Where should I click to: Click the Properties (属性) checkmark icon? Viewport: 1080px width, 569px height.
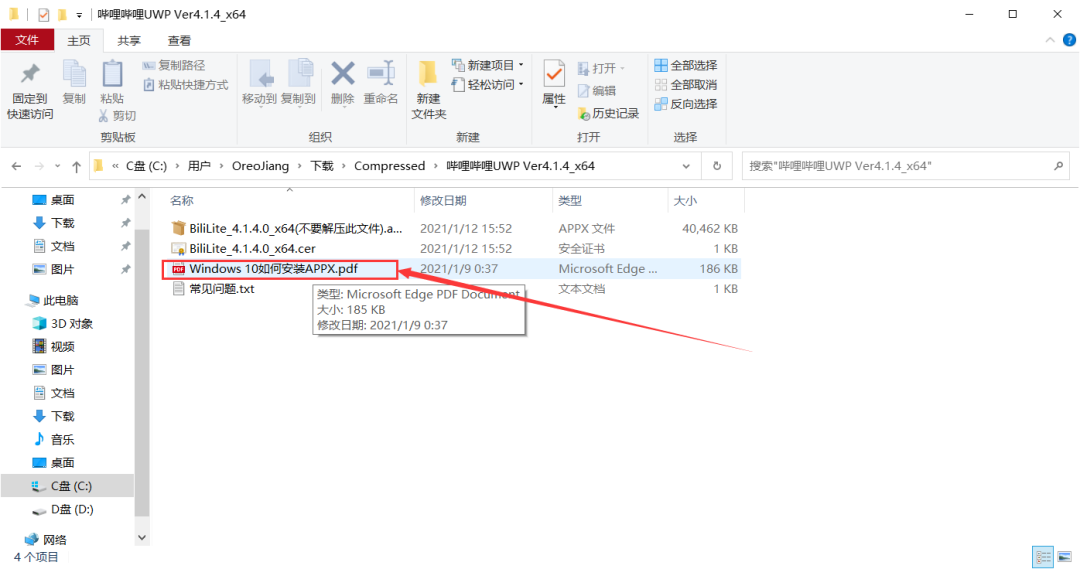[554, 74]
